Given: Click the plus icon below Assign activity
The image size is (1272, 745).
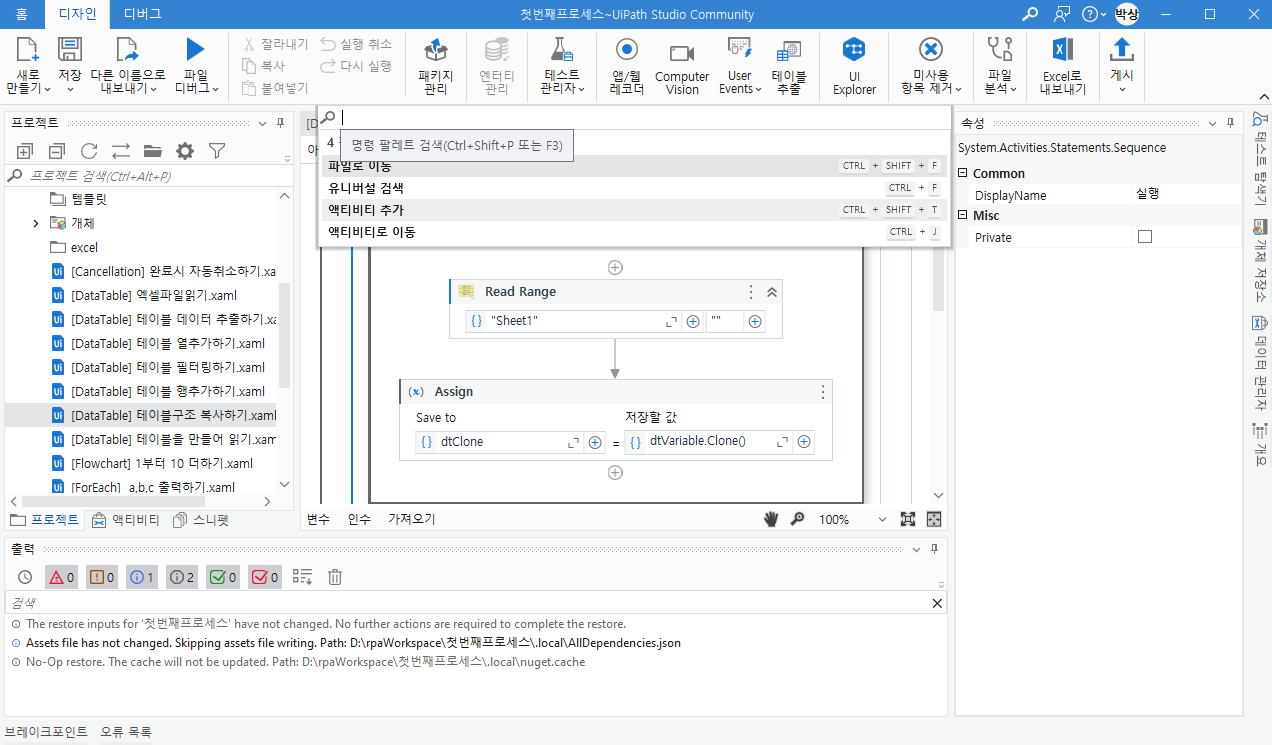Looking at the screenshot, I should point(615,472).
